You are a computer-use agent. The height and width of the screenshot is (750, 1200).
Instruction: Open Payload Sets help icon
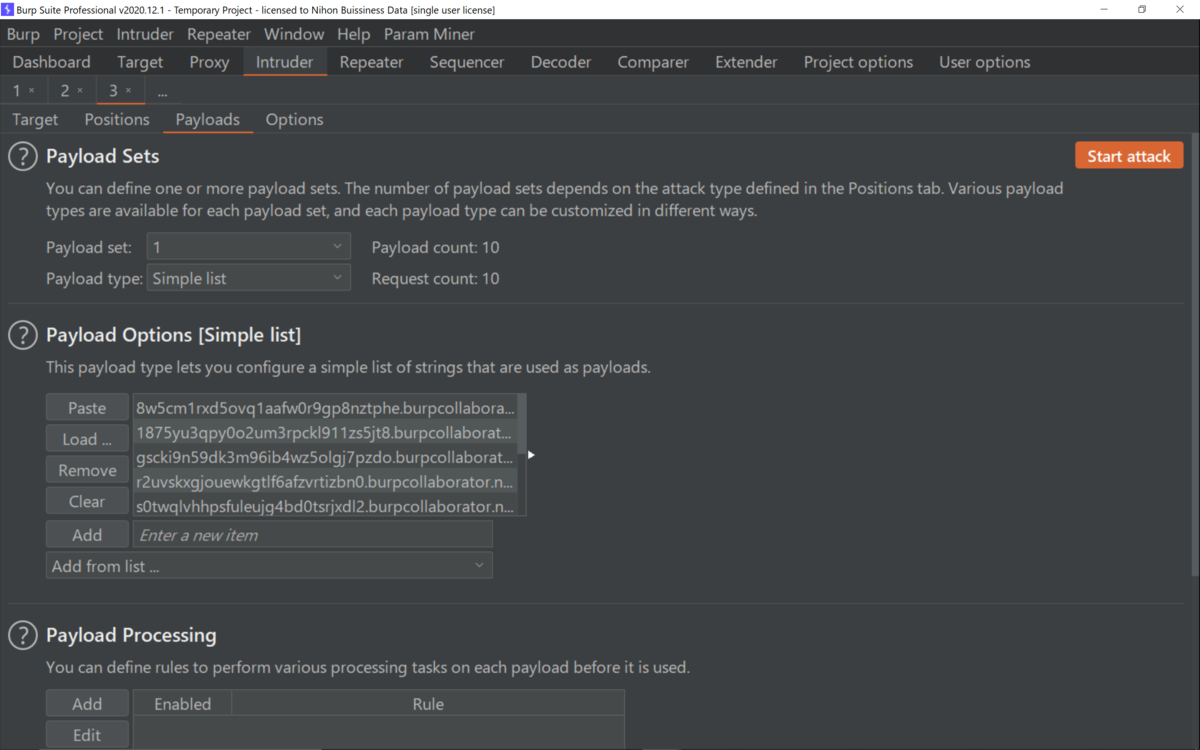(23, 156)
